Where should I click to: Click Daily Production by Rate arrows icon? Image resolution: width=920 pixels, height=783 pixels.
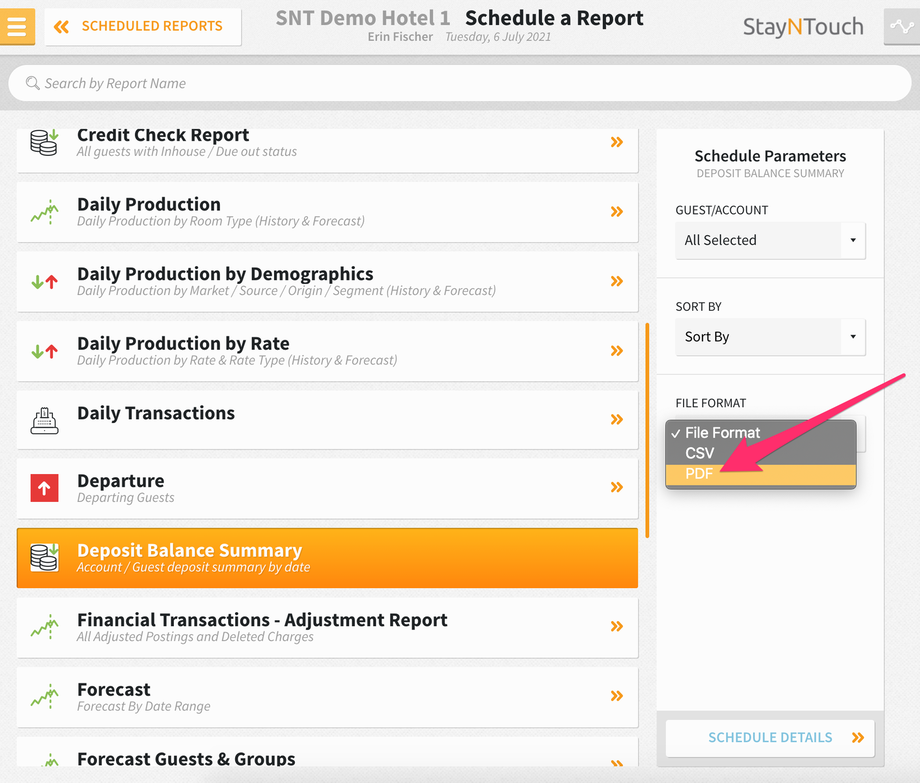45,351
